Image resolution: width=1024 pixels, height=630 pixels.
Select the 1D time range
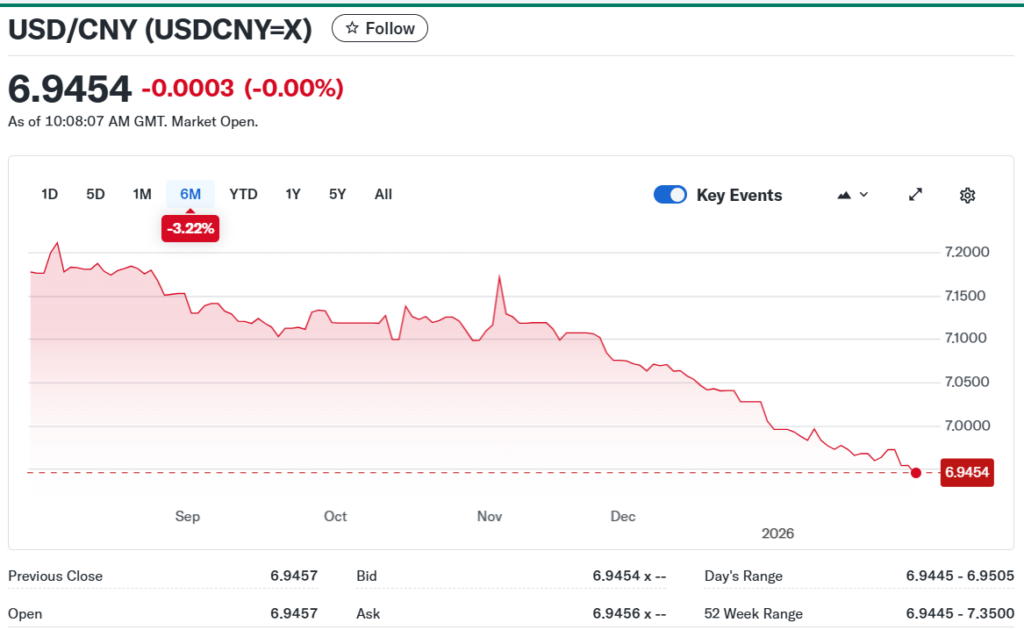pos(49,194)
